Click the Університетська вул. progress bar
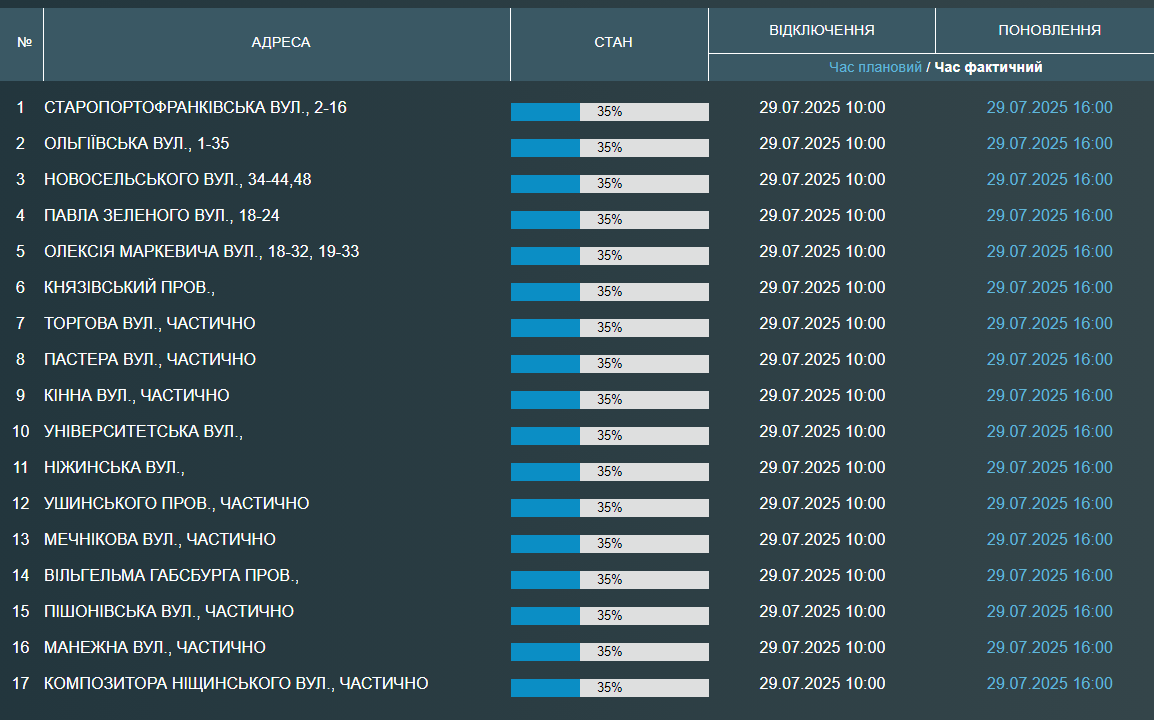This screenshot has height=720, width=1154. [x=609, y=435]
